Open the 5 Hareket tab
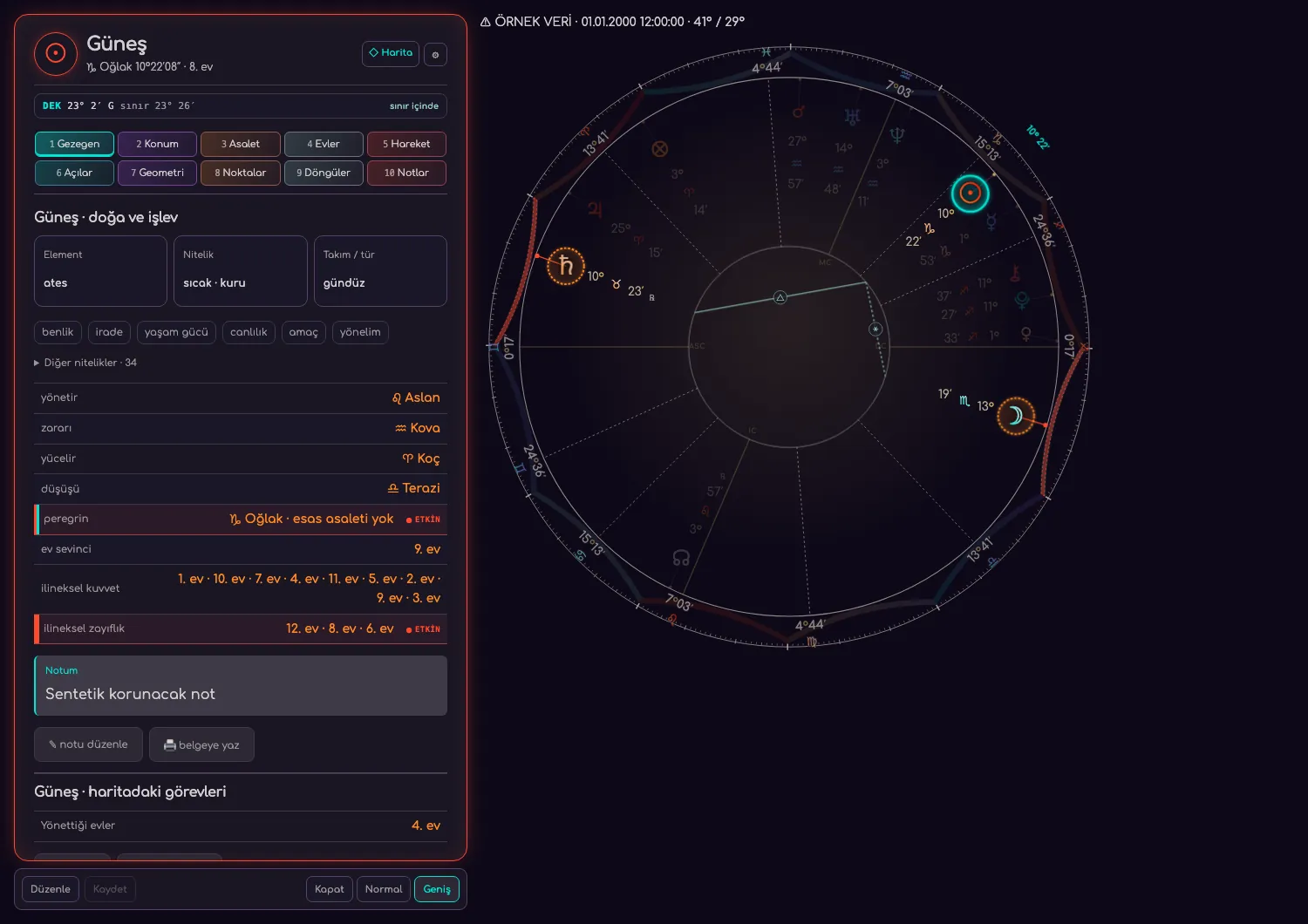This screenshot has height=924, width=1308. [406, 144]
